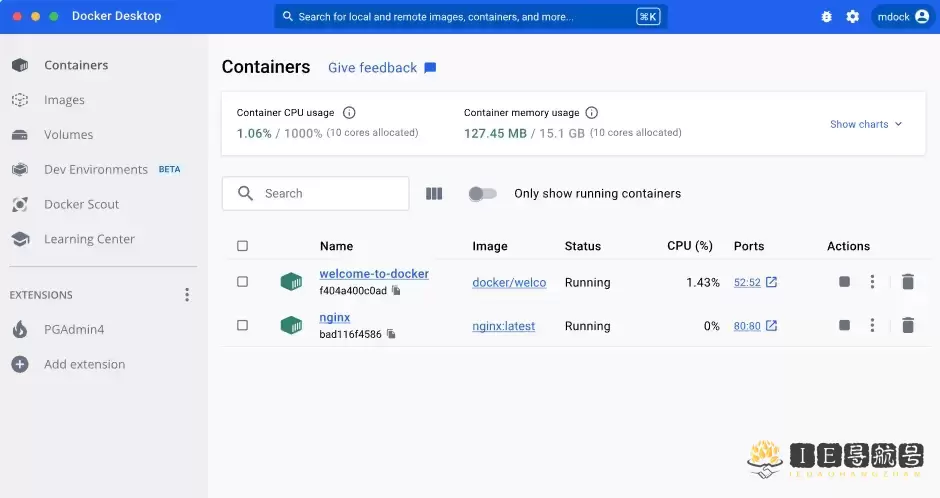Viewport: 940px width, 498px height.
Task: Open the Images sidebar item
Action: pyautogui.click(x=64, y=100)
